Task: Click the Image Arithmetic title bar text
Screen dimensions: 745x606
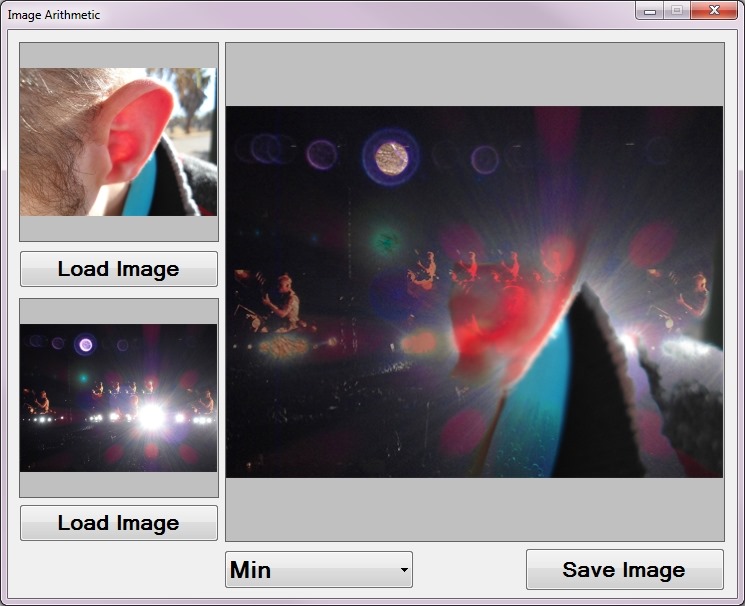Action: point(54,15)
